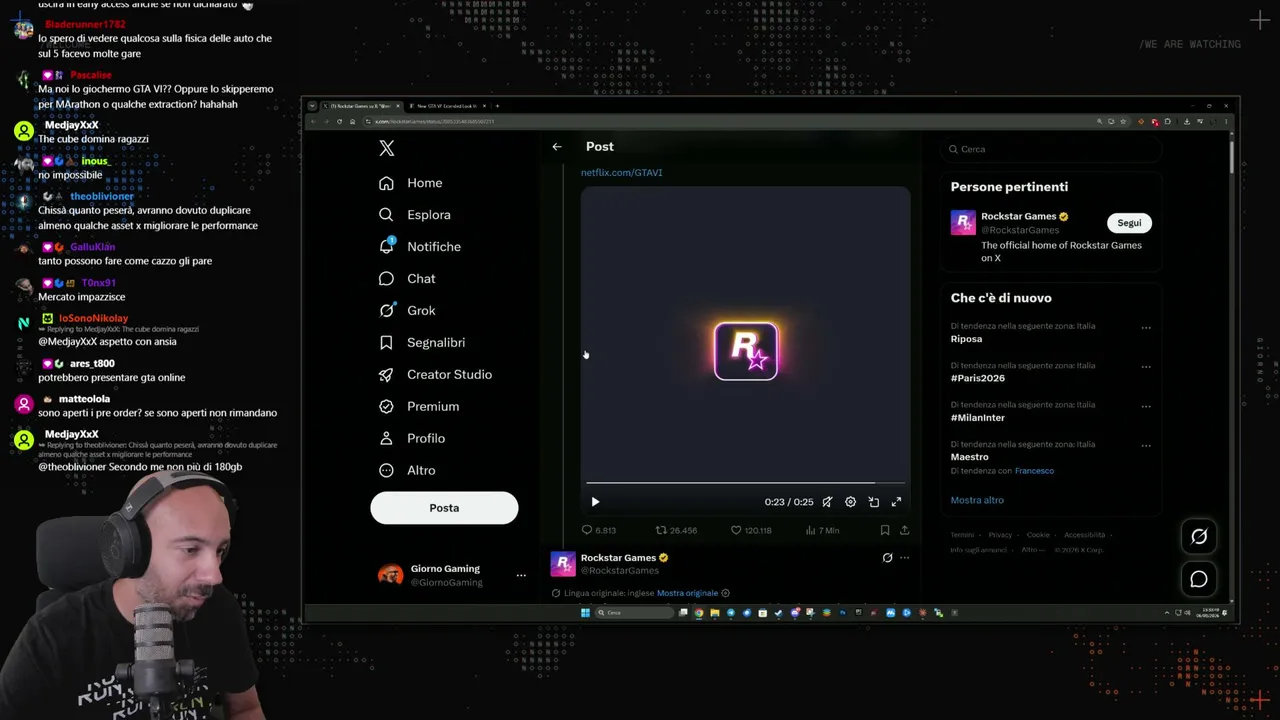The height and width of the screenshot is (720, 1280).
Task: Click the Segui button for Rockstar Games
Action: pyautogui.click(x=1129, y=223)
